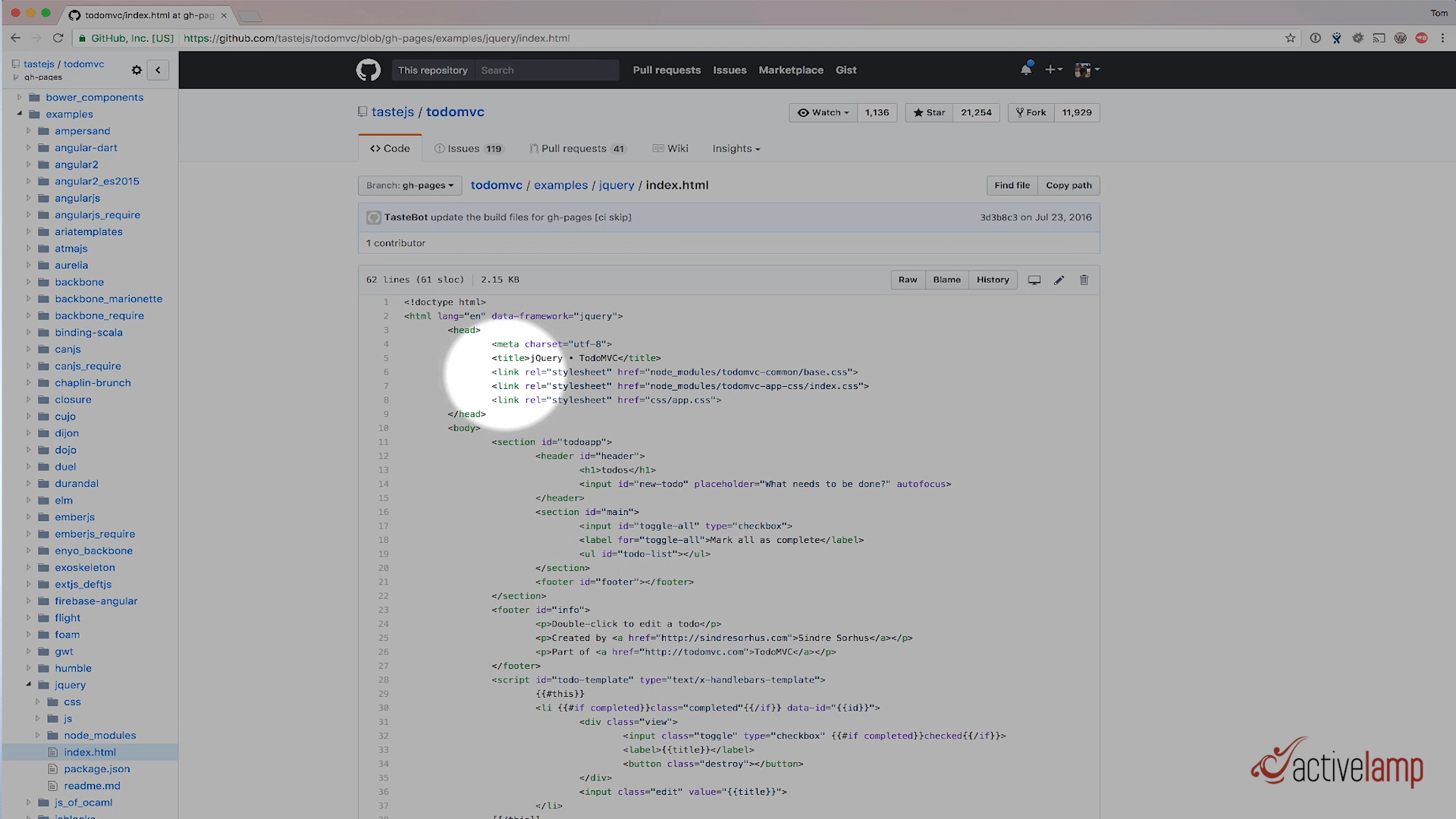The height and width of the screenshot is (819, 1456).
Task: Click Find file button
Action: (x=1012, y=185)
